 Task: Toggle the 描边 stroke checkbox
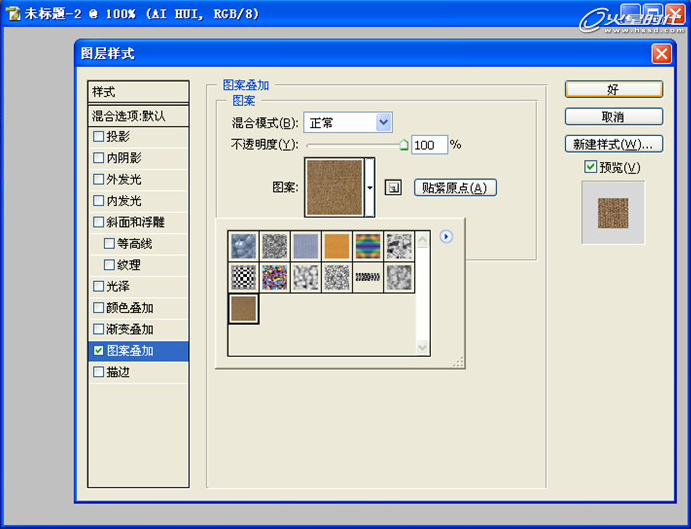(x=98, y=372)
